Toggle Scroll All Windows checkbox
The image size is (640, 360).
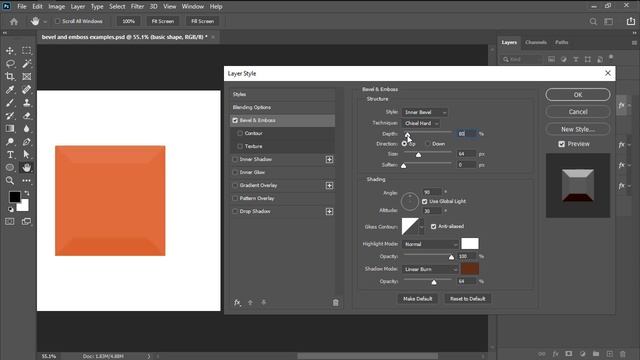[x=57, y=21]
